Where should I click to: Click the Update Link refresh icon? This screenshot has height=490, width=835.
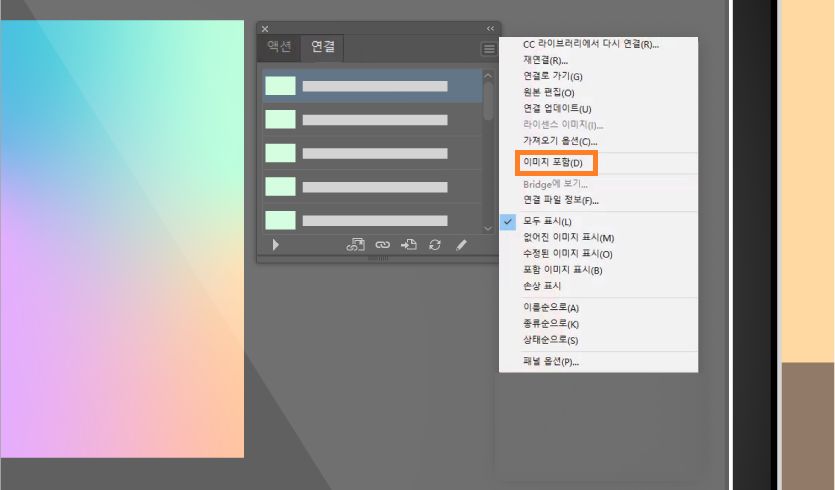[x=435, y=245]
